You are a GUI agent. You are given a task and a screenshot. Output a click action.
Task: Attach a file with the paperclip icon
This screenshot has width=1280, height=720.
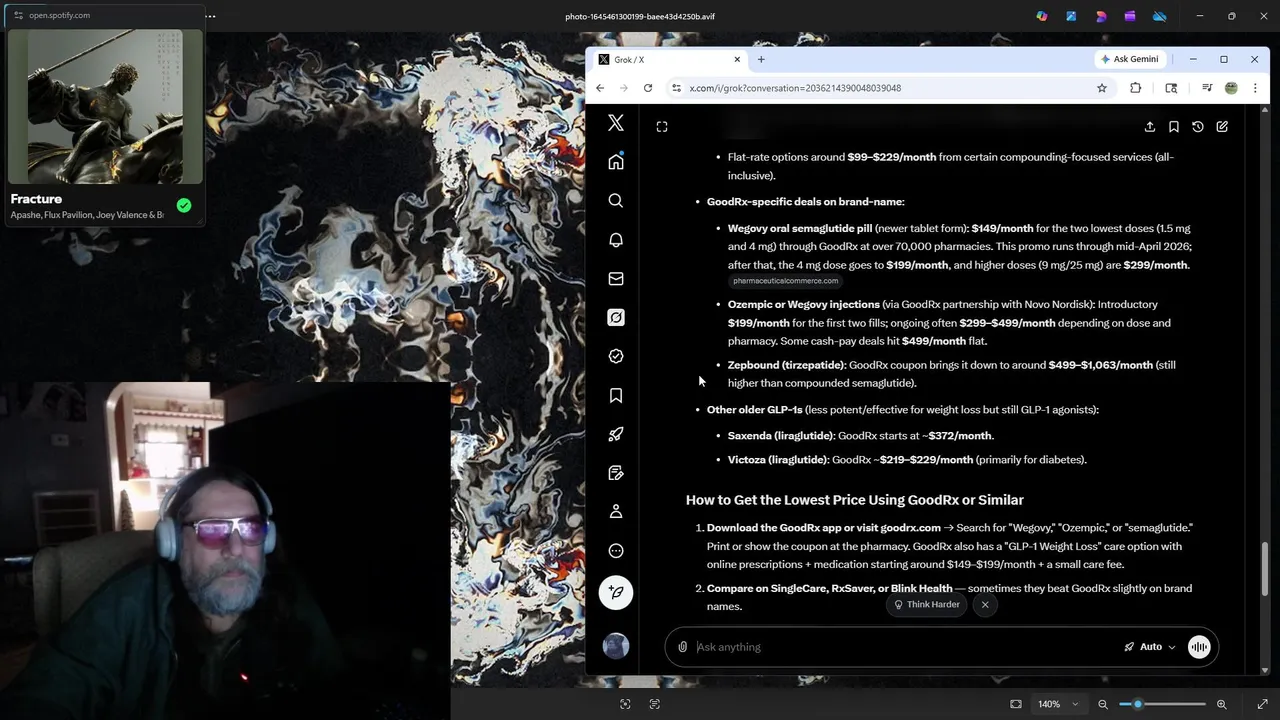tap(683, 647)
